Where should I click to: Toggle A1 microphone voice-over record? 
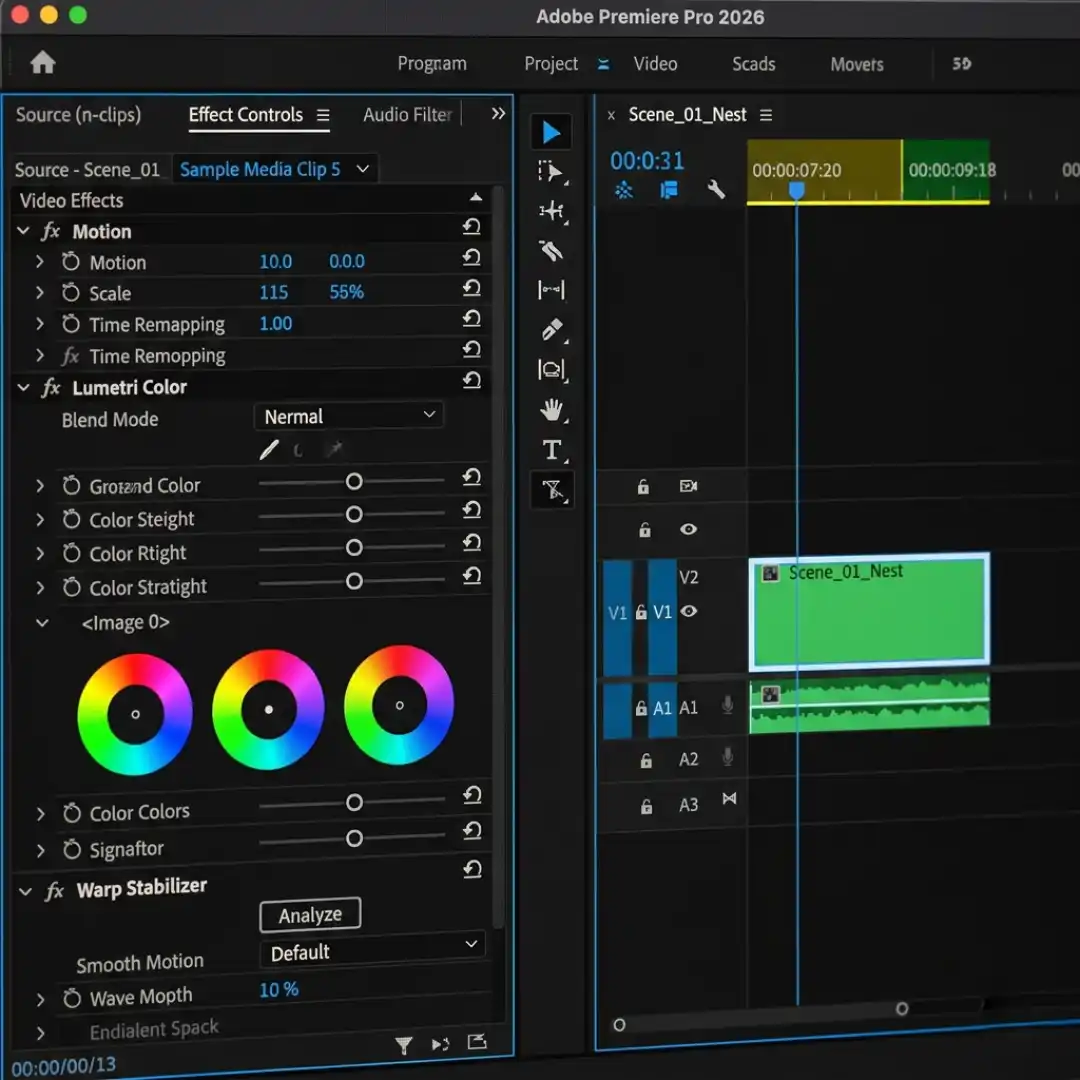[x=727, y=705]
